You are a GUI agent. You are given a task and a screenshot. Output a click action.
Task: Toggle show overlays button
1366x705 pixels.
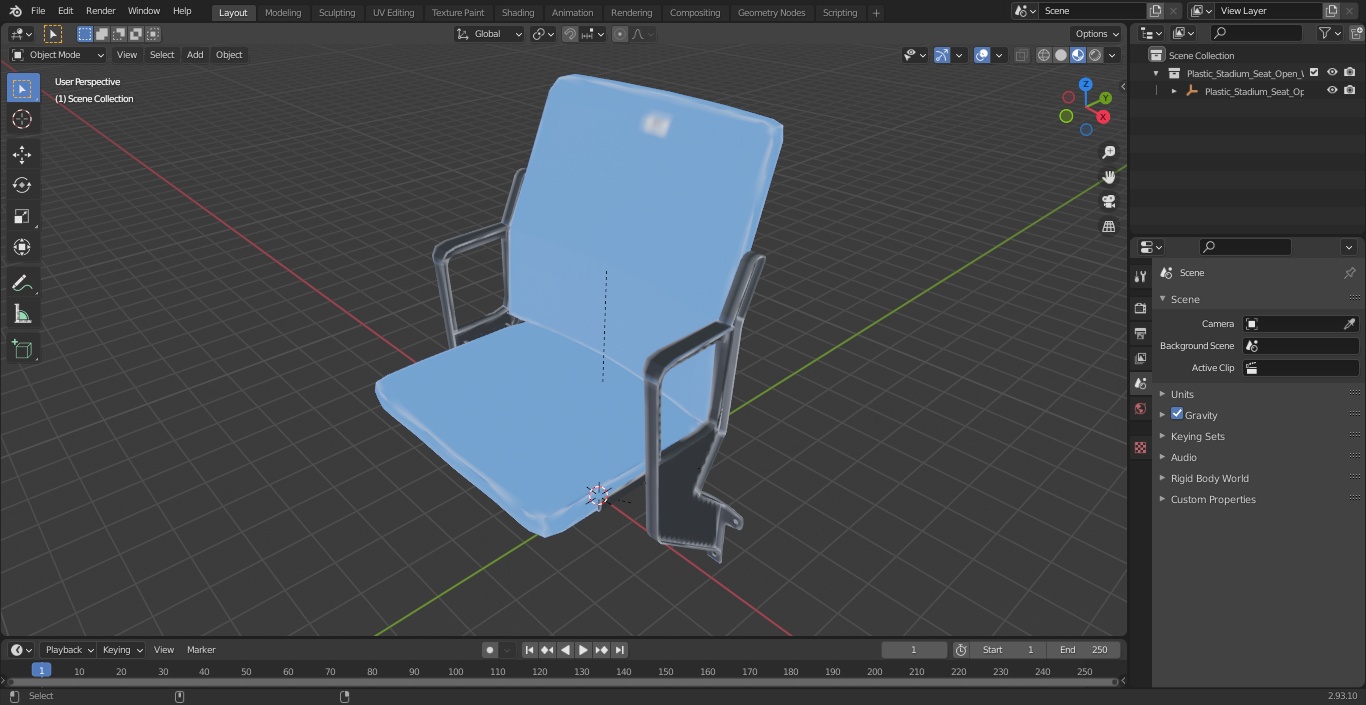click(x=982, y=55)
